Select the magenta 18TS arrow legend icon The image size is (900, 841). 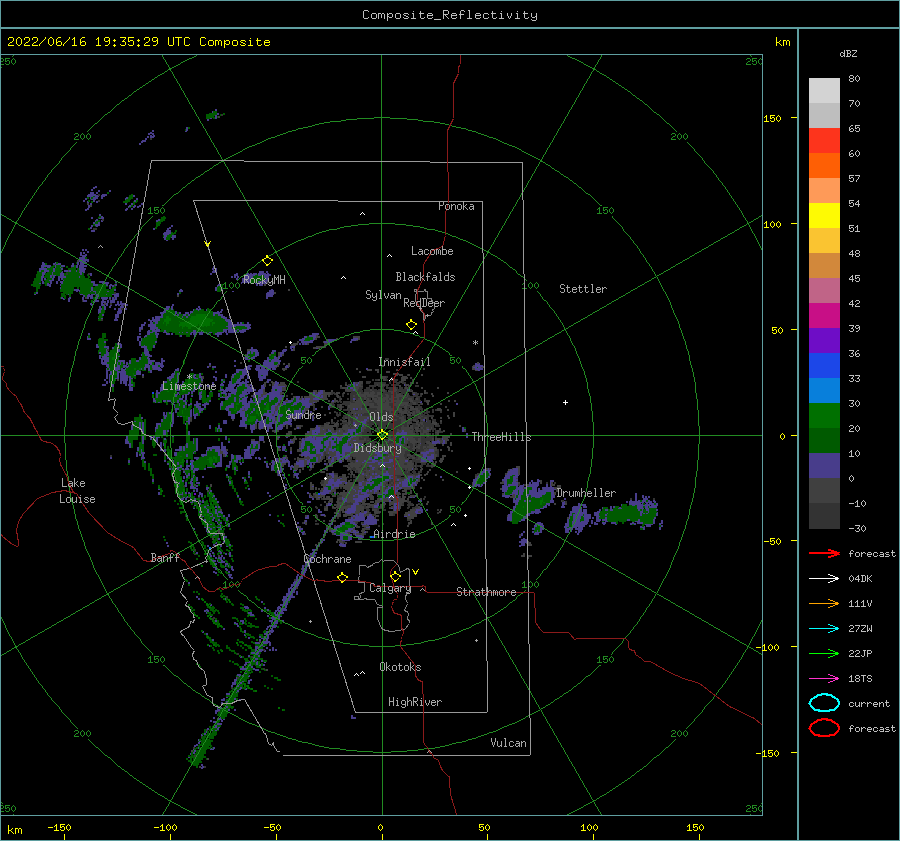(824, 679)
